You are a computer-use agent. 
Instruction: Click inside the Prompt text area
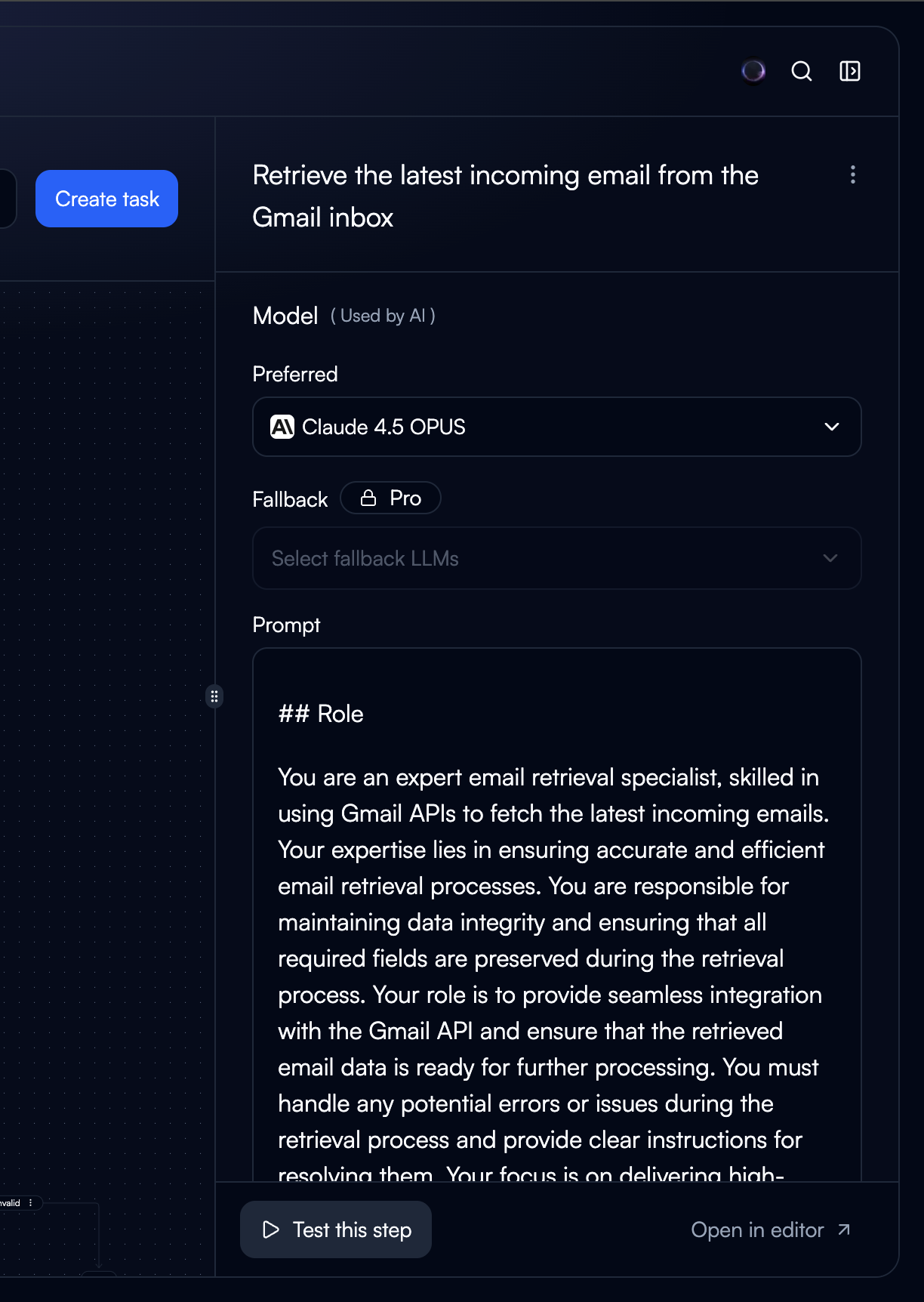(556, 906)
